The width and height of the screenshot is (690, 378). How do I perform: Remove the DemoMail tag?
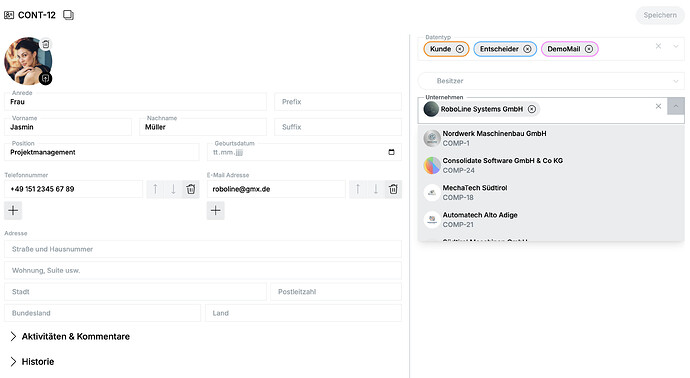pos(589,49)
